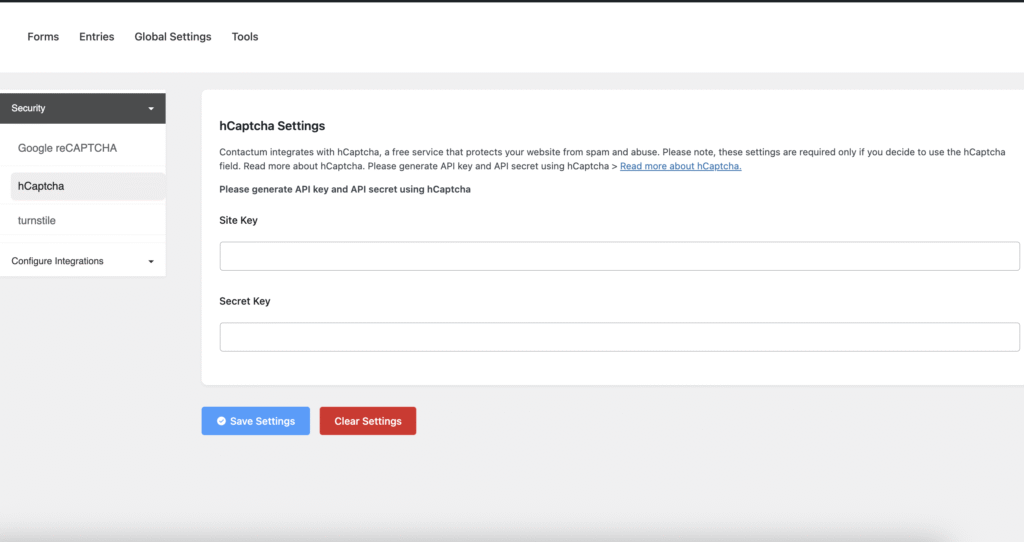Open the Tools menu item
This screenshot has width=1024, height=542.
[x=245, y=37]
